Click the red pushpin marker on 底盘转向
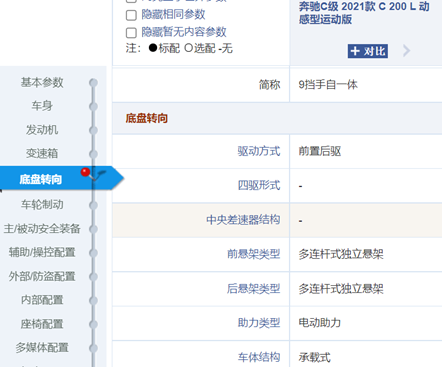Screen dimensions: 442x367 click(x=86, y=172)
